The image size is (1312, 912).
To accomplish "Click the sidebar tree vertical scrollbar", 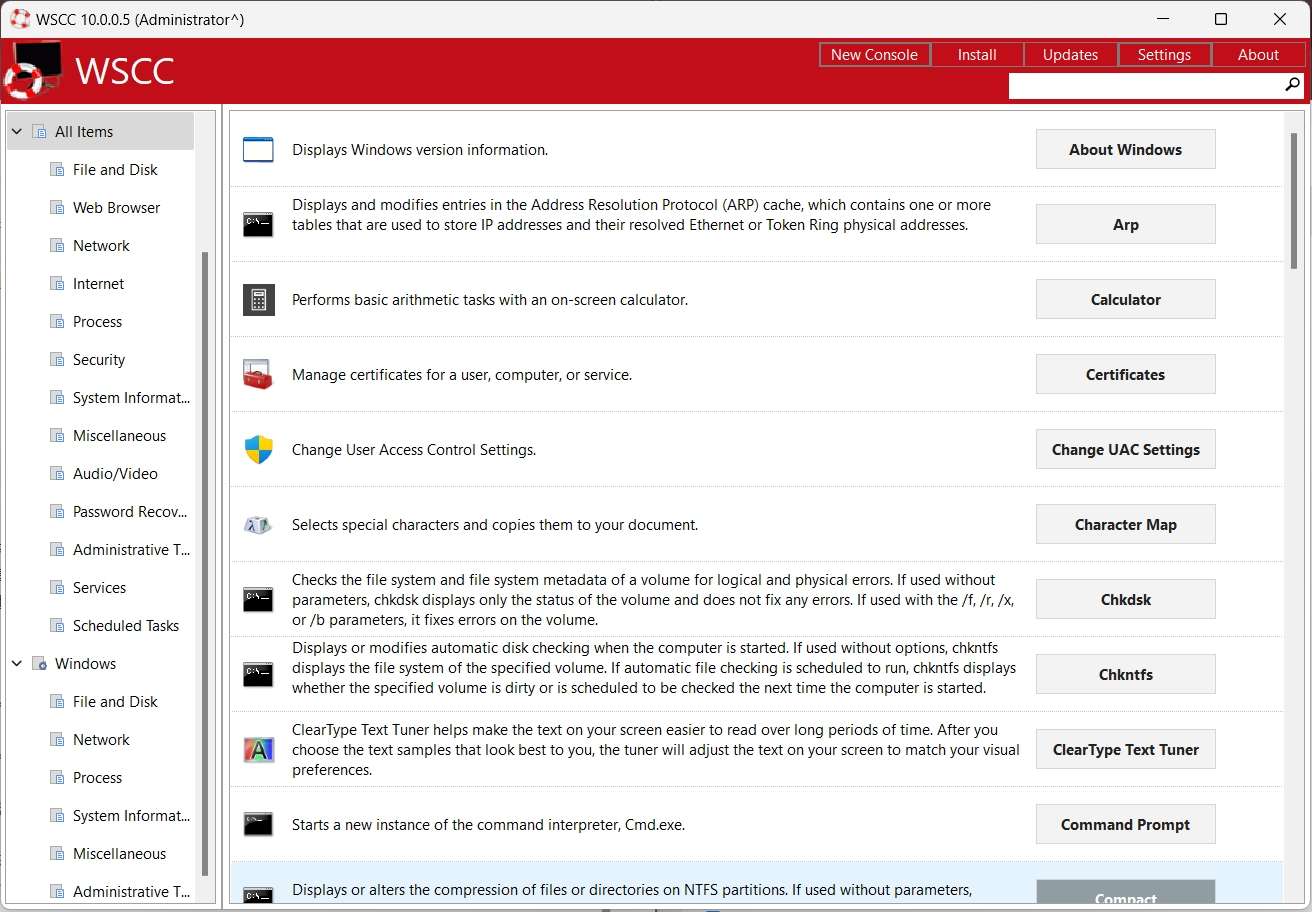I will [205, 562].
